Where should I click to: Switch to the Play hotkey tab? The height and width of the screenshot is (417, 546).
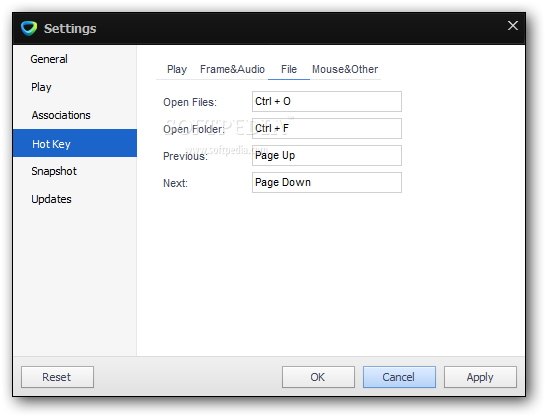[x=177, y=69]
